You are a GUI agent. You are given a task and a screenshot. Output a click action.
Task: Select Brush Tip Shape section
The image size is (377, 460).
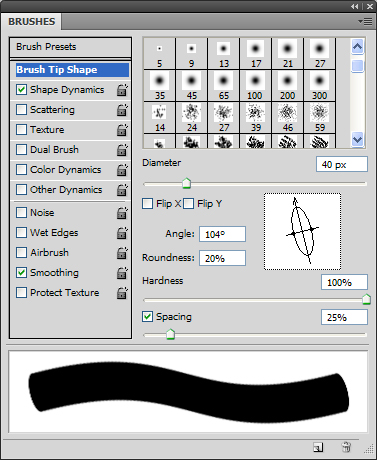(72, 70)
